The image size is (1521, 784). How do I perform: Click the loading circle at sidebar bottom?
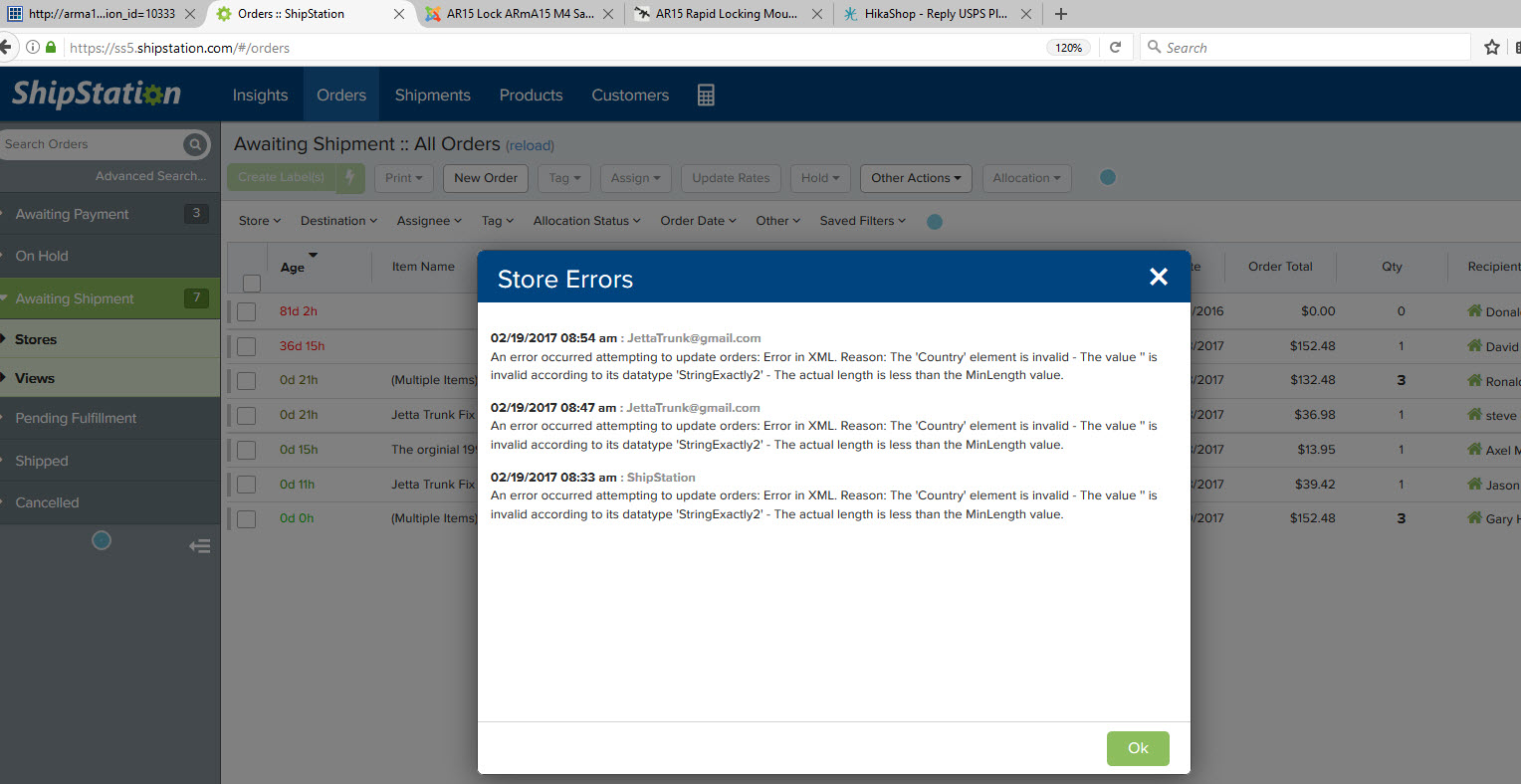tap(102, 540)
